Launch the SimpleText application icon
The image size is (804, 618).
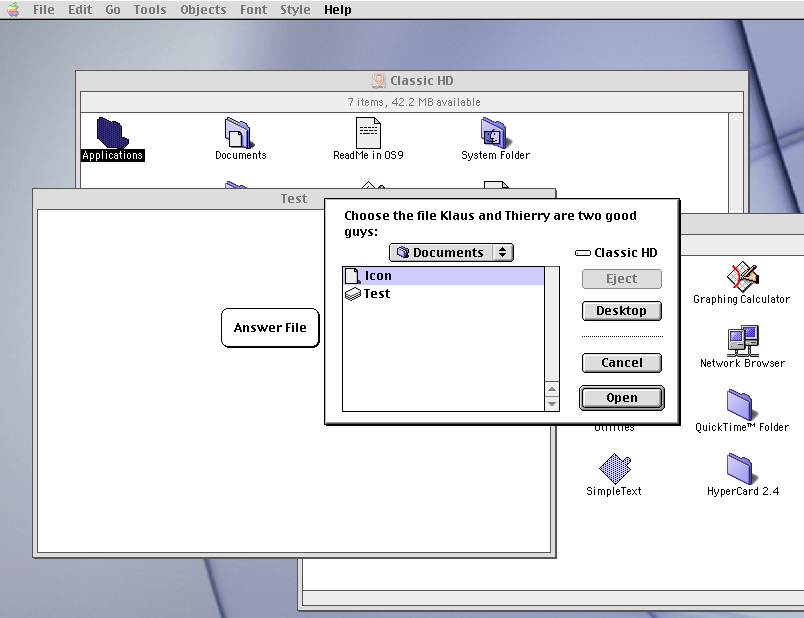tap(614, 468)
